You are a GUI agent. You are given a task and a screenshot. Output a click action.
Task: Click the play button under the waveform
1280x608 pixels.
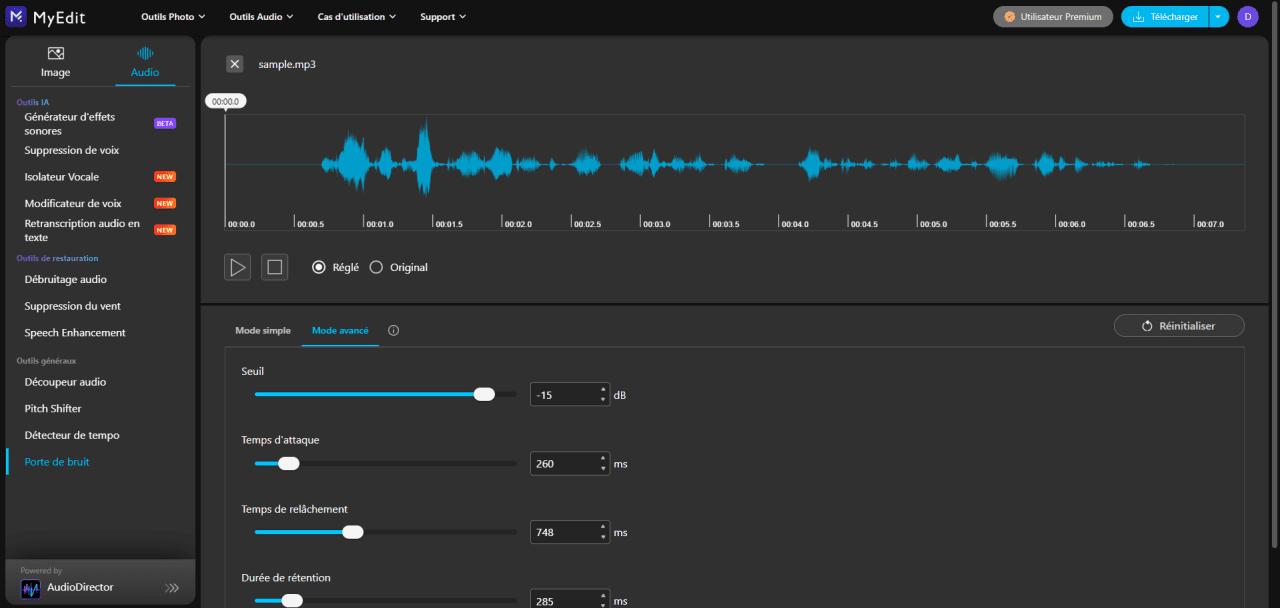(x=237, y=267)
